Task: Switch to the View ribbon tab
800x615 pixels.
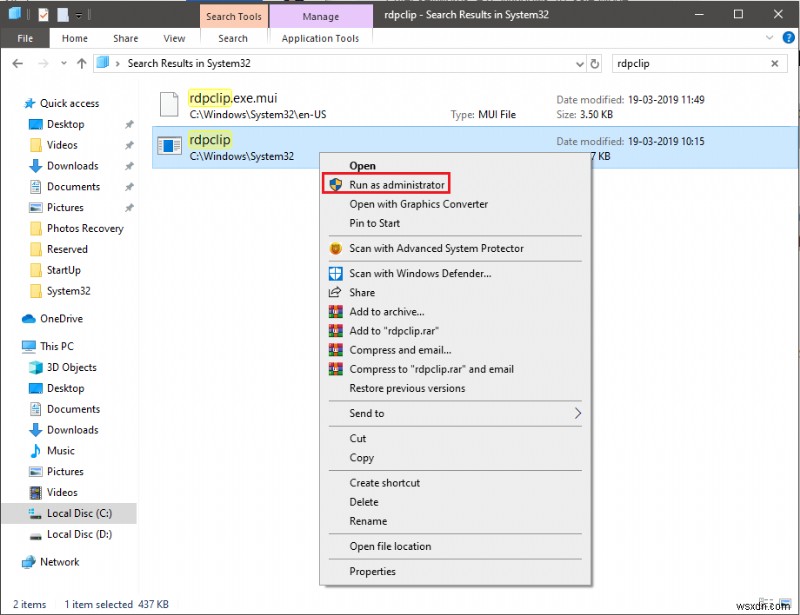Action: [174, 38]
